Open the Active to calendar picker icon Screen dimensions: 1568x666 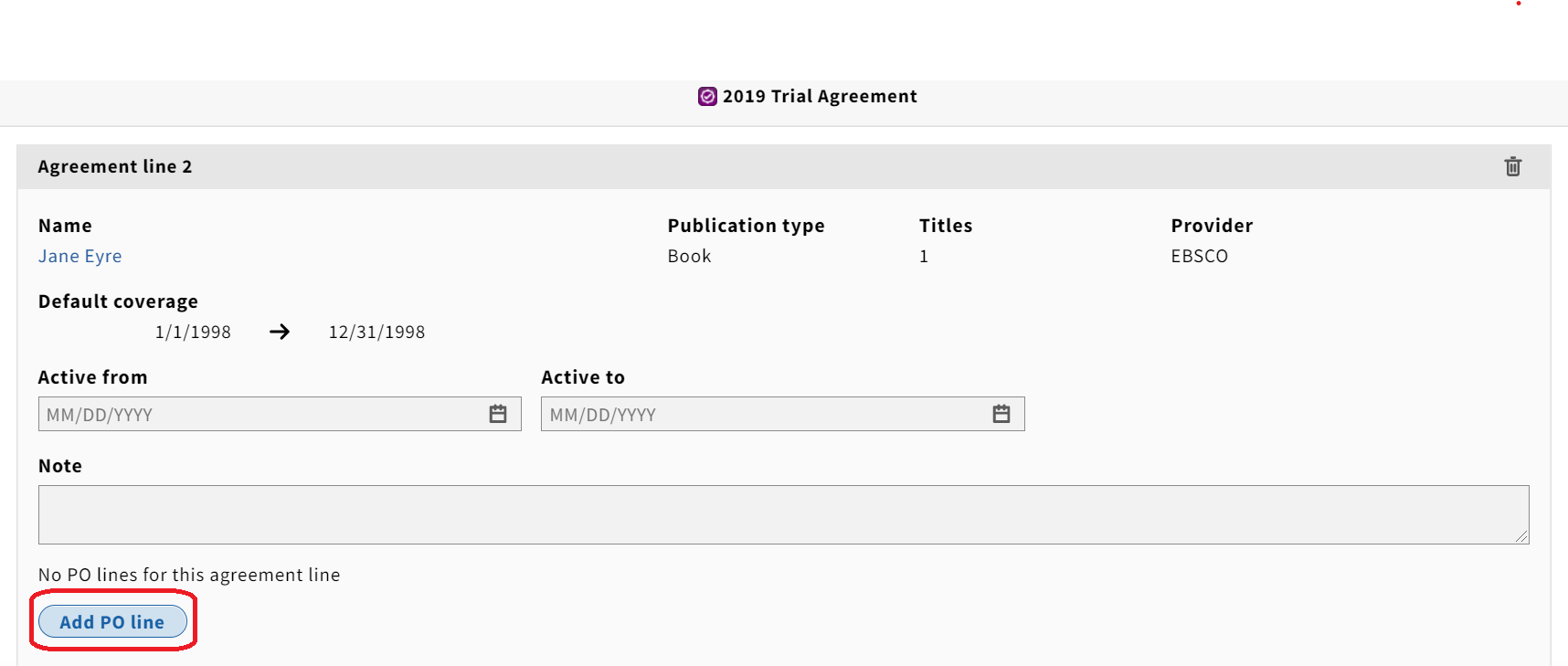1001,414
